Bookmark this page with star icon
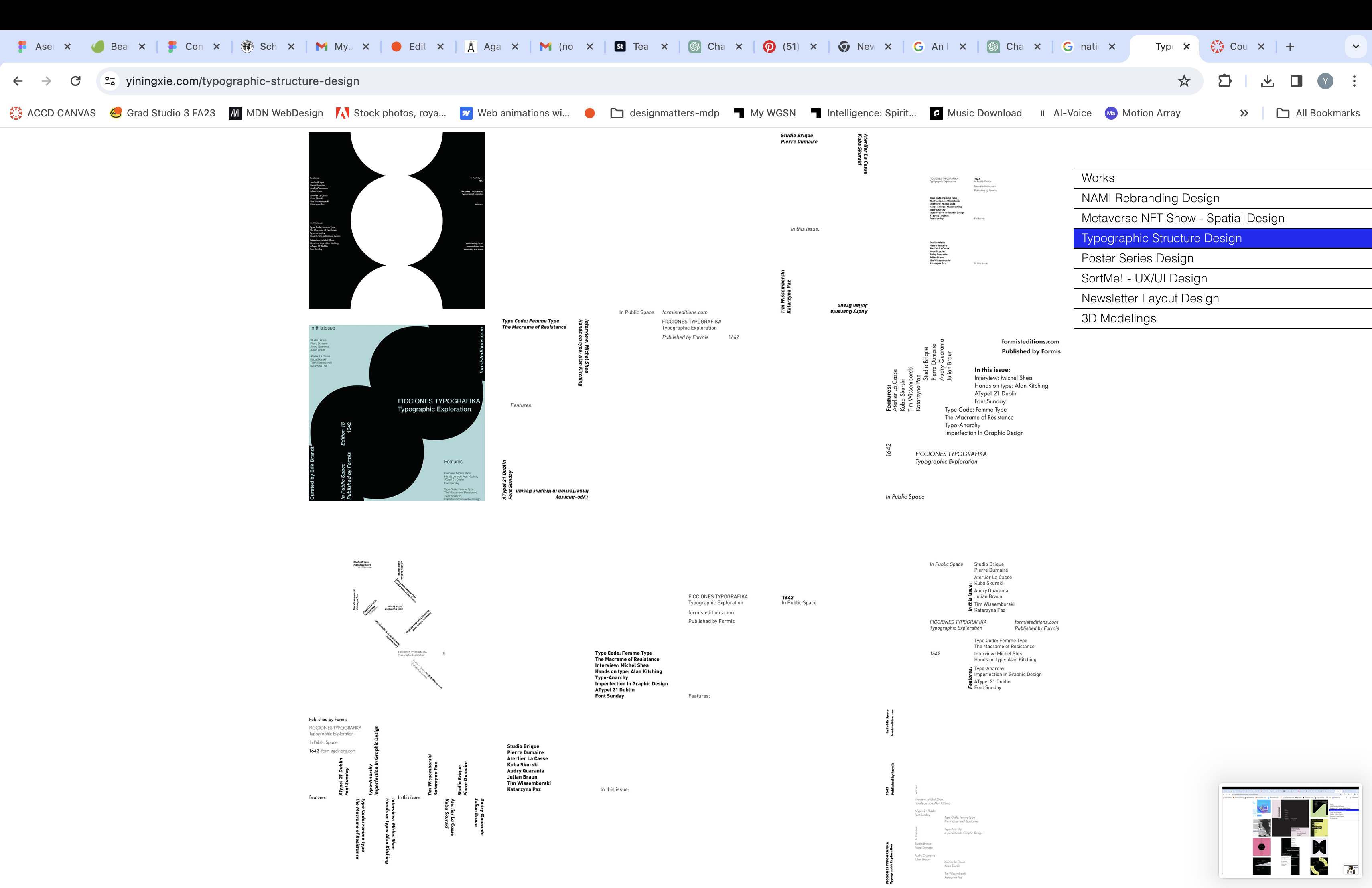The width and height of the screenshot is (1372, 888). coord(1183,81)
